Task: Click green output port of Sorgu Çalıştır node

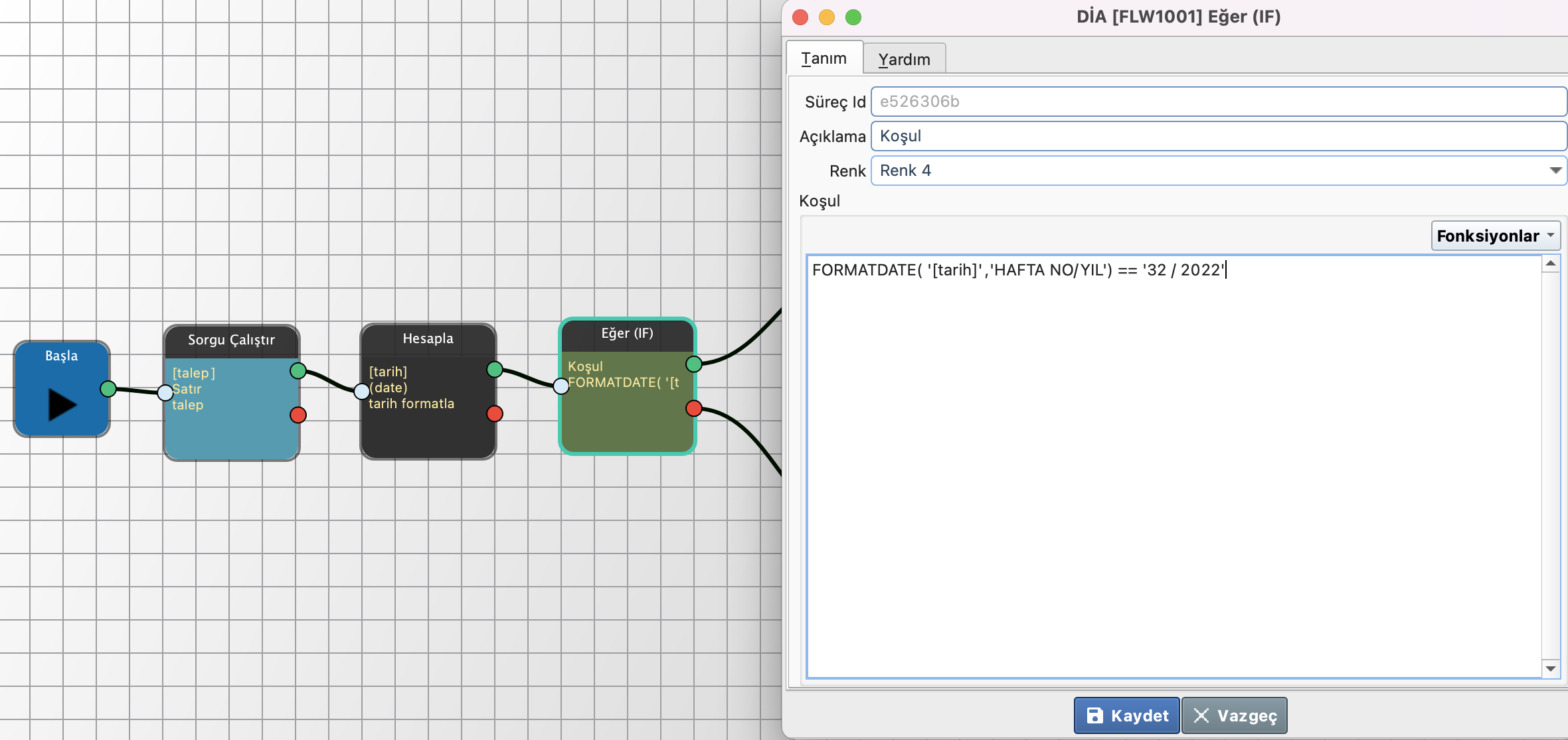Action: click(298, 371)
